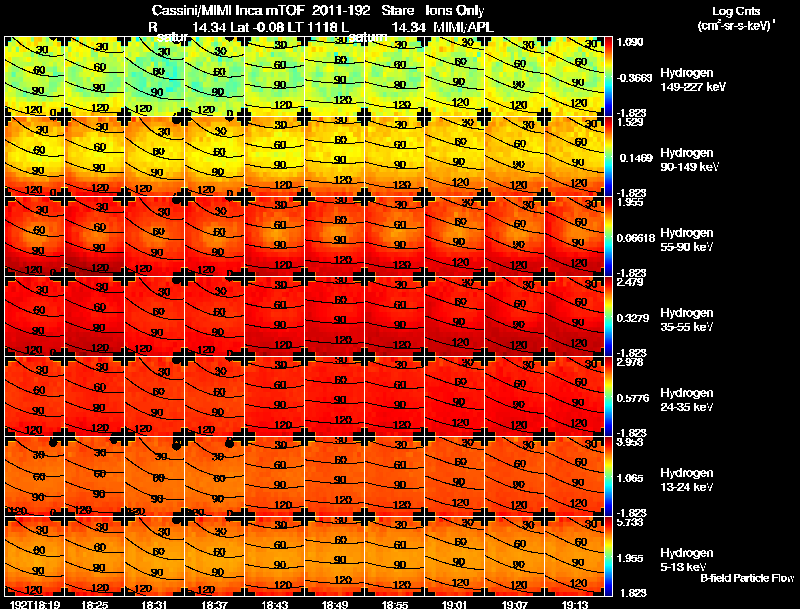Select the 'Ions Only' header text
Screen dimensions: 800x609
point(455,10)
